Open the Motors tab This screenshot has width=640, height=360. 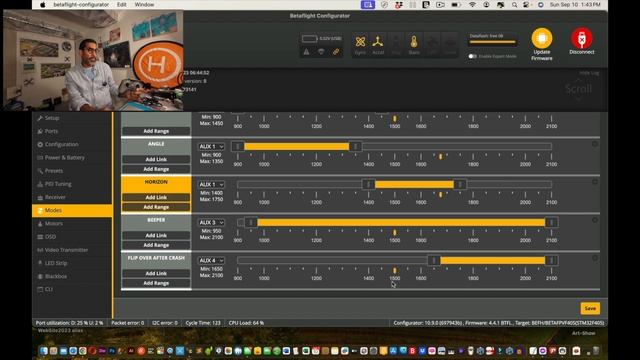click(x=72, y=224)
